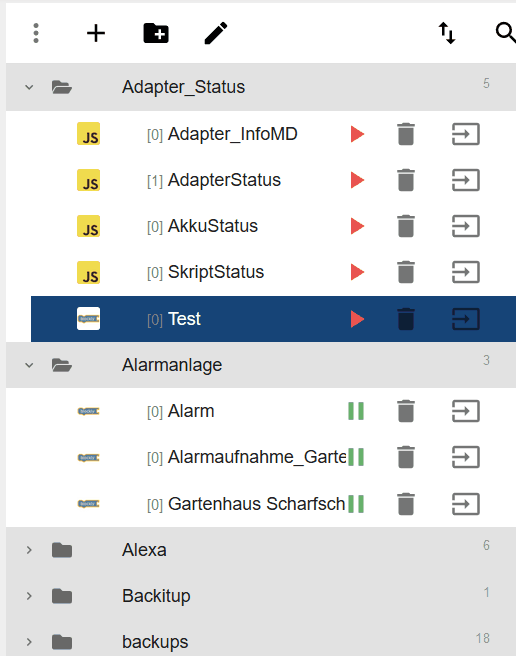Open the three-dot options menu
The width and height of the screenshot is (516, 656).
pos(36,33)
